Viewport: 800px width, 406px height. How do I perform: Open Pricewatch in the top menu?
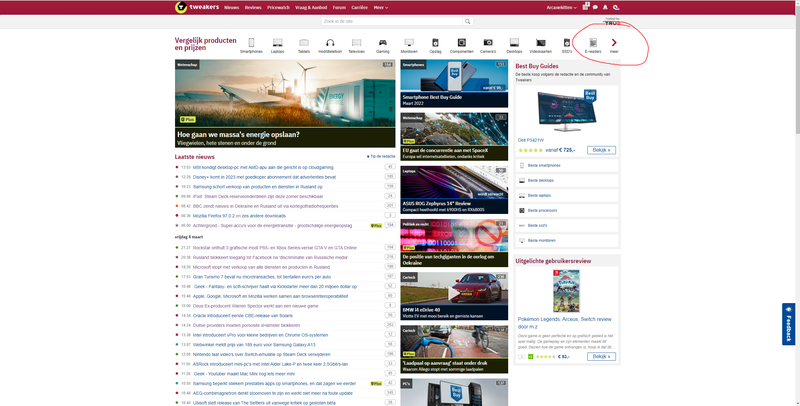[278, 8]
